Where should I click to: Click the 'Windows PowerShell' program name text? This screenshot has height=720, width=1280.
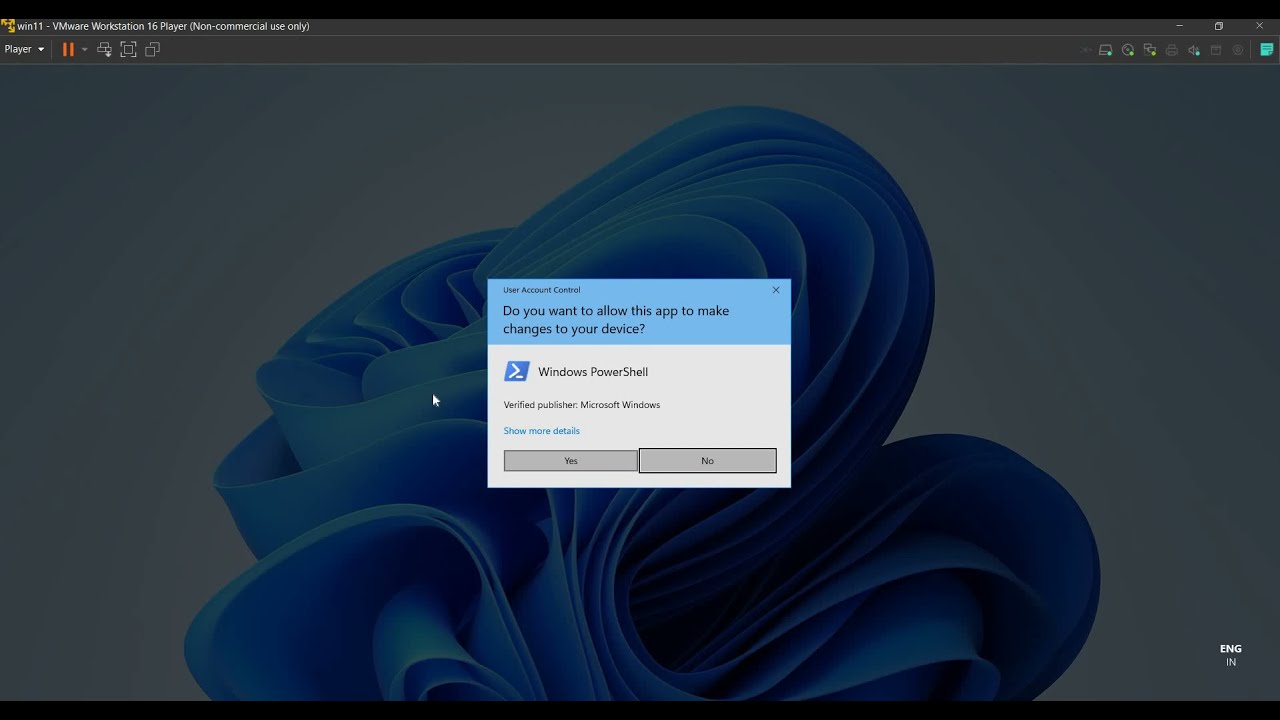point(593,372)
